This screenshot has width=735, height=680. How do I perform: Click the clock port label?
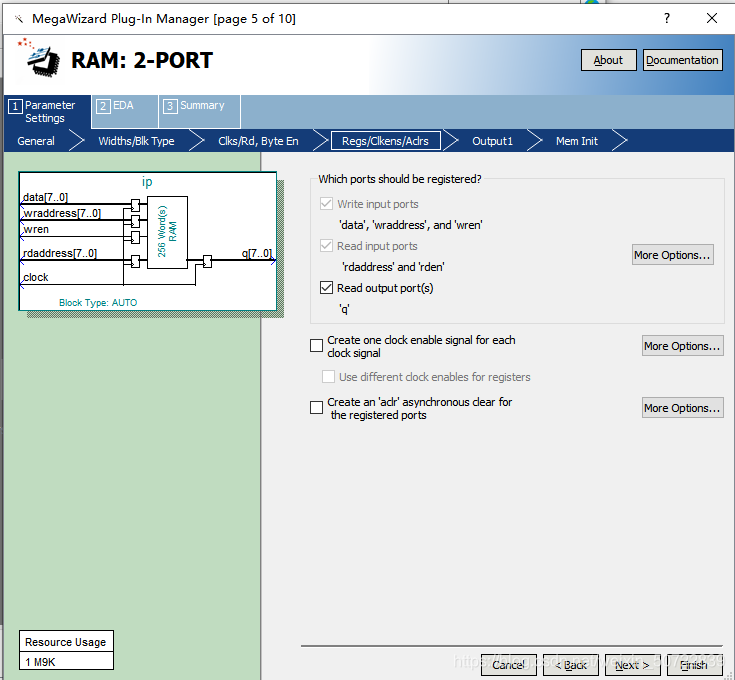click(36, 277)
